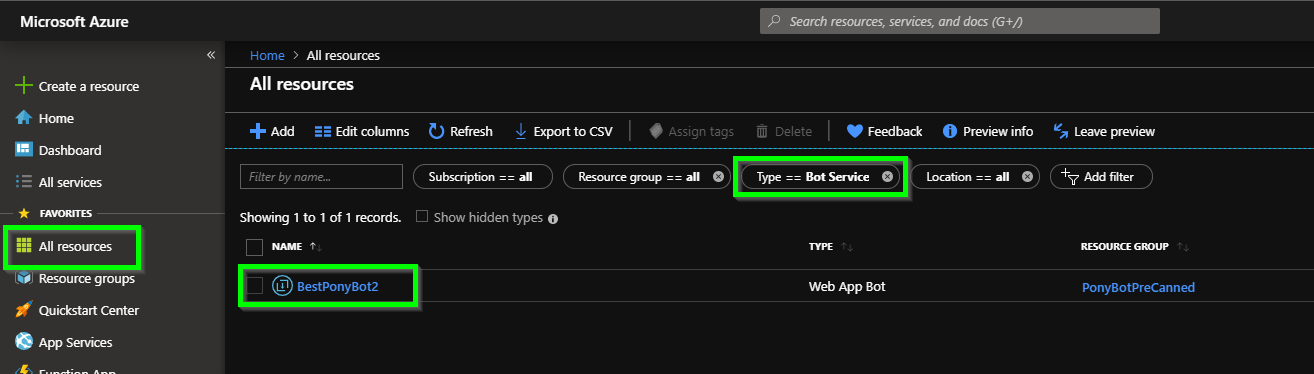1314x374 pixels.
Task: Open the BestPonyBot2 resource link
Action: tap(339, 286)
